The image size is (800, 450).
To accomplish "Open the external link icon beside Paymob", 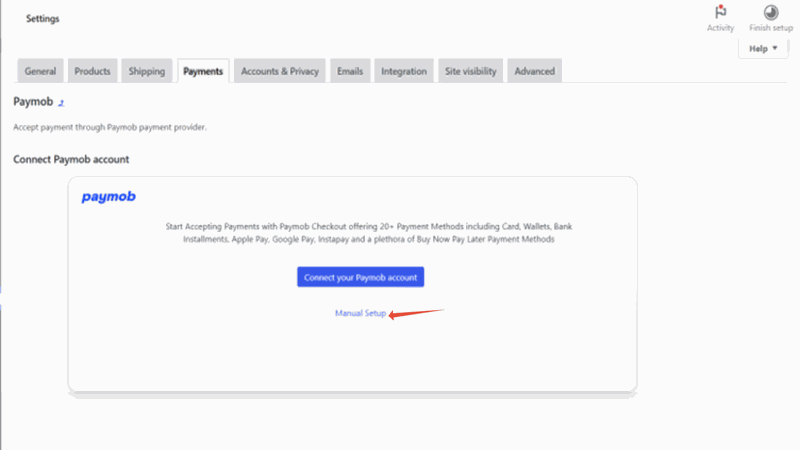I will click(61, 103).
